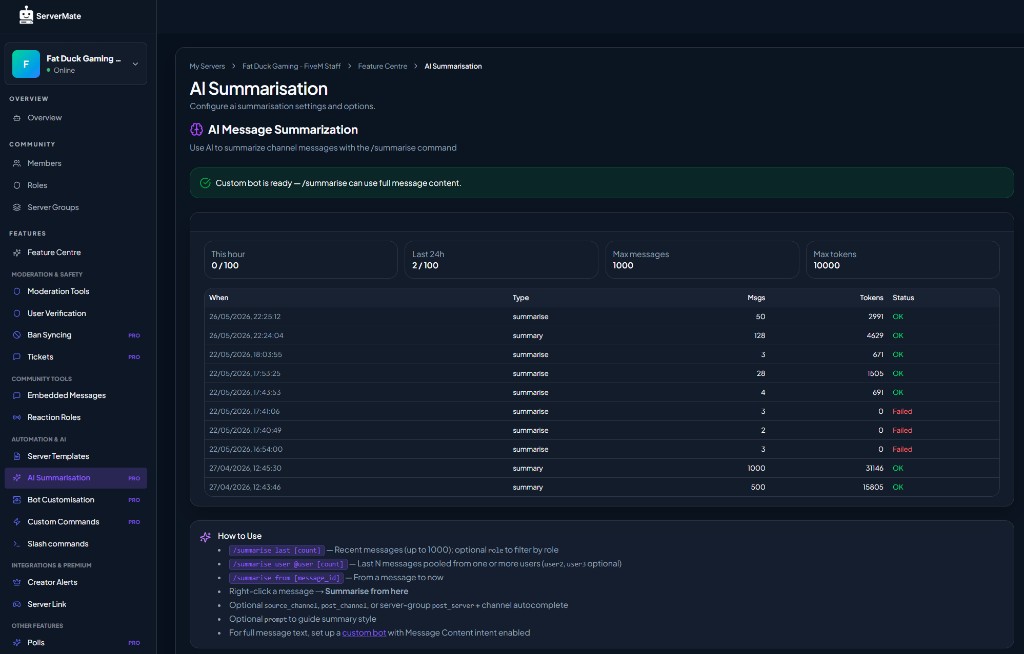The width and height of the screenshot is (1024, 654).
Task: Click PRO badge next to Ban Syncing
Action: click(134, 335)
